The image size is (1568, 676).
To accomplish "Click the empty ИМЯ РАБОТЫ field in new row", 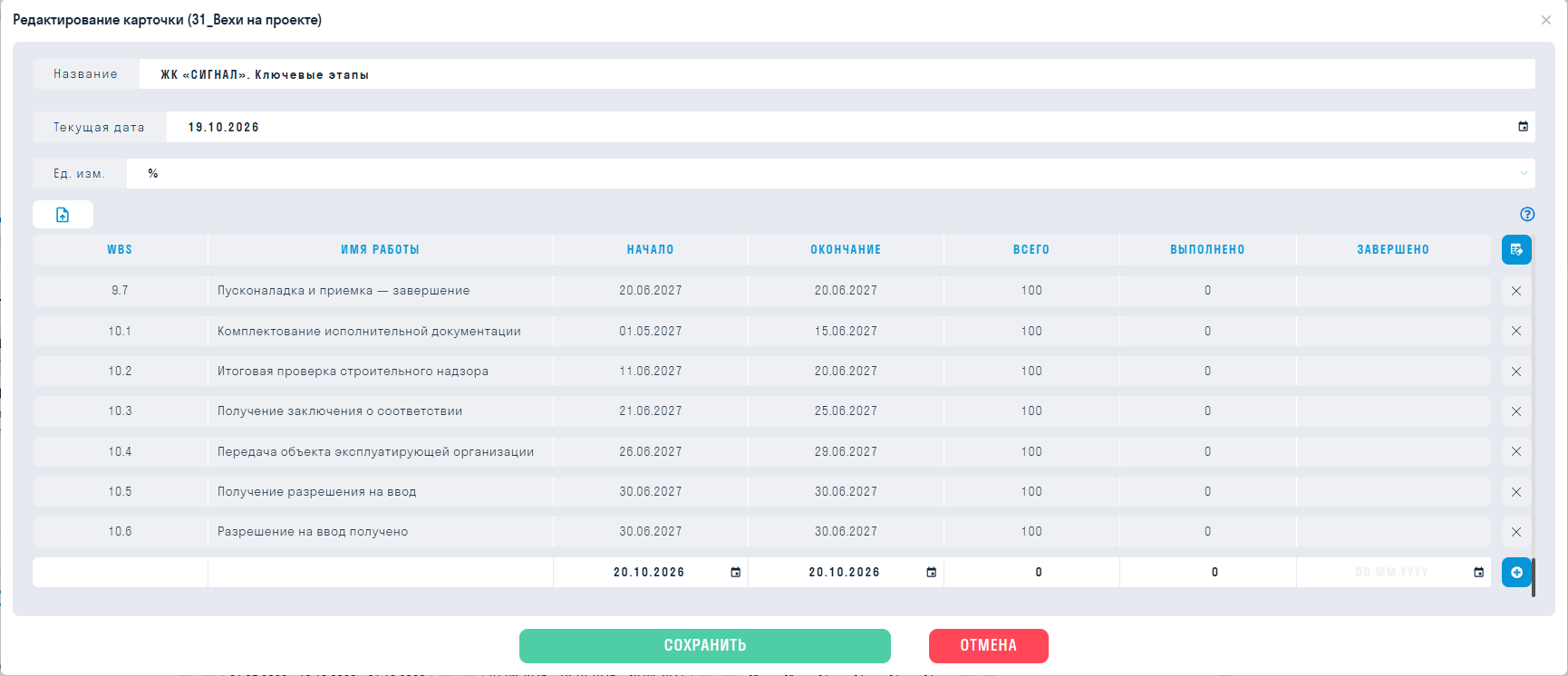I will pyautogui.click(x=381, y=573).
